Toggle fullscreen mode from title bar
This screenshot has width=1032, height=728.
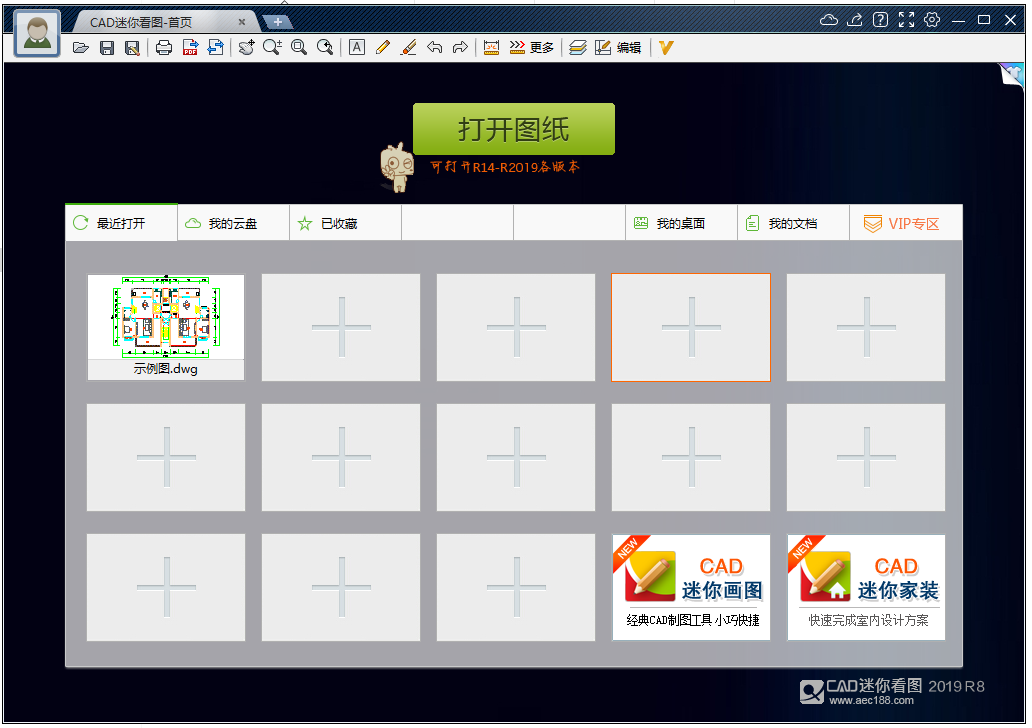pos(905,19)
